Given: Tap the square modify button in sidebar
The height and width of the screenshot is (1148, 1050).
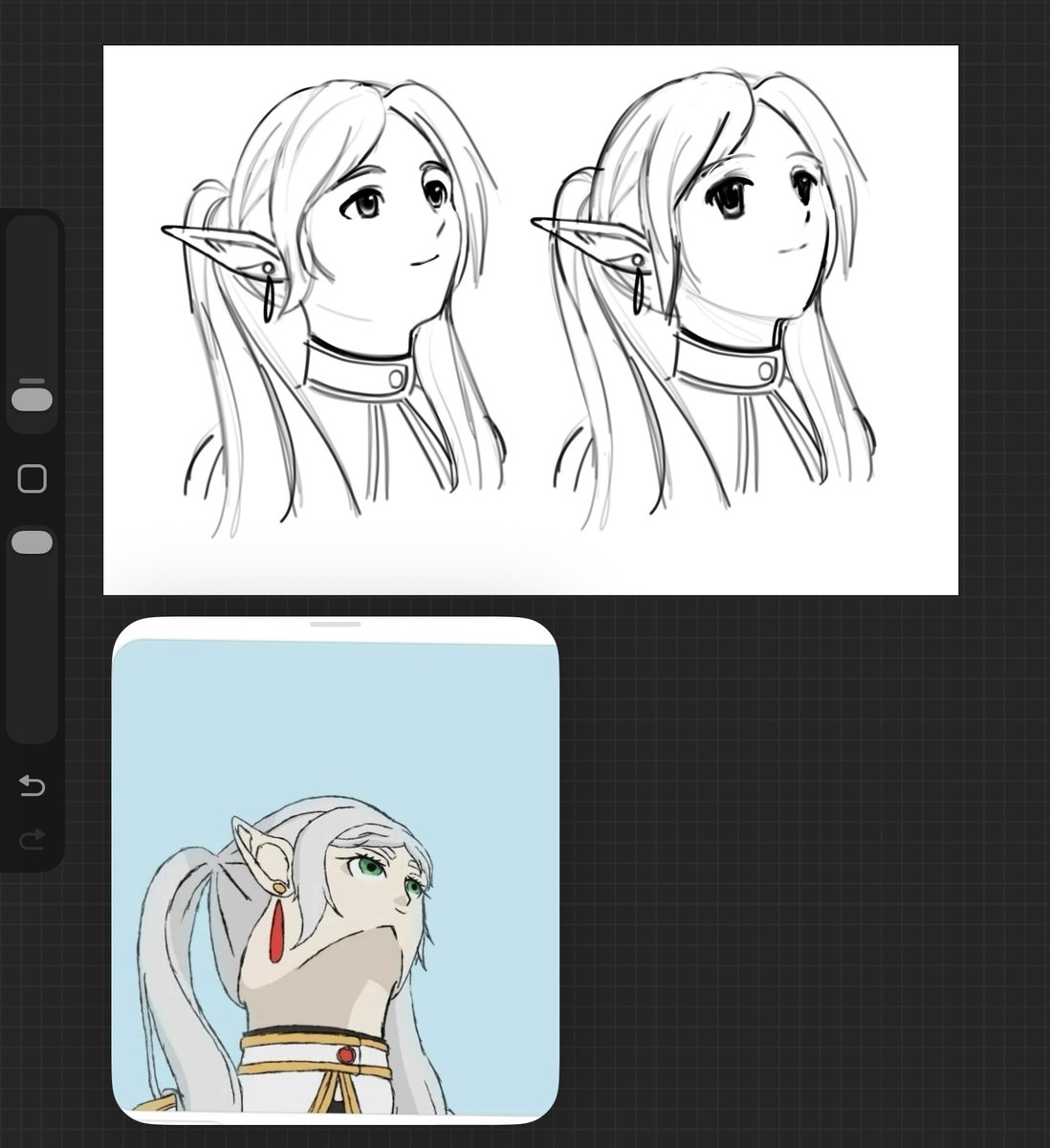Looking at the screenshot, I should 33,478.
